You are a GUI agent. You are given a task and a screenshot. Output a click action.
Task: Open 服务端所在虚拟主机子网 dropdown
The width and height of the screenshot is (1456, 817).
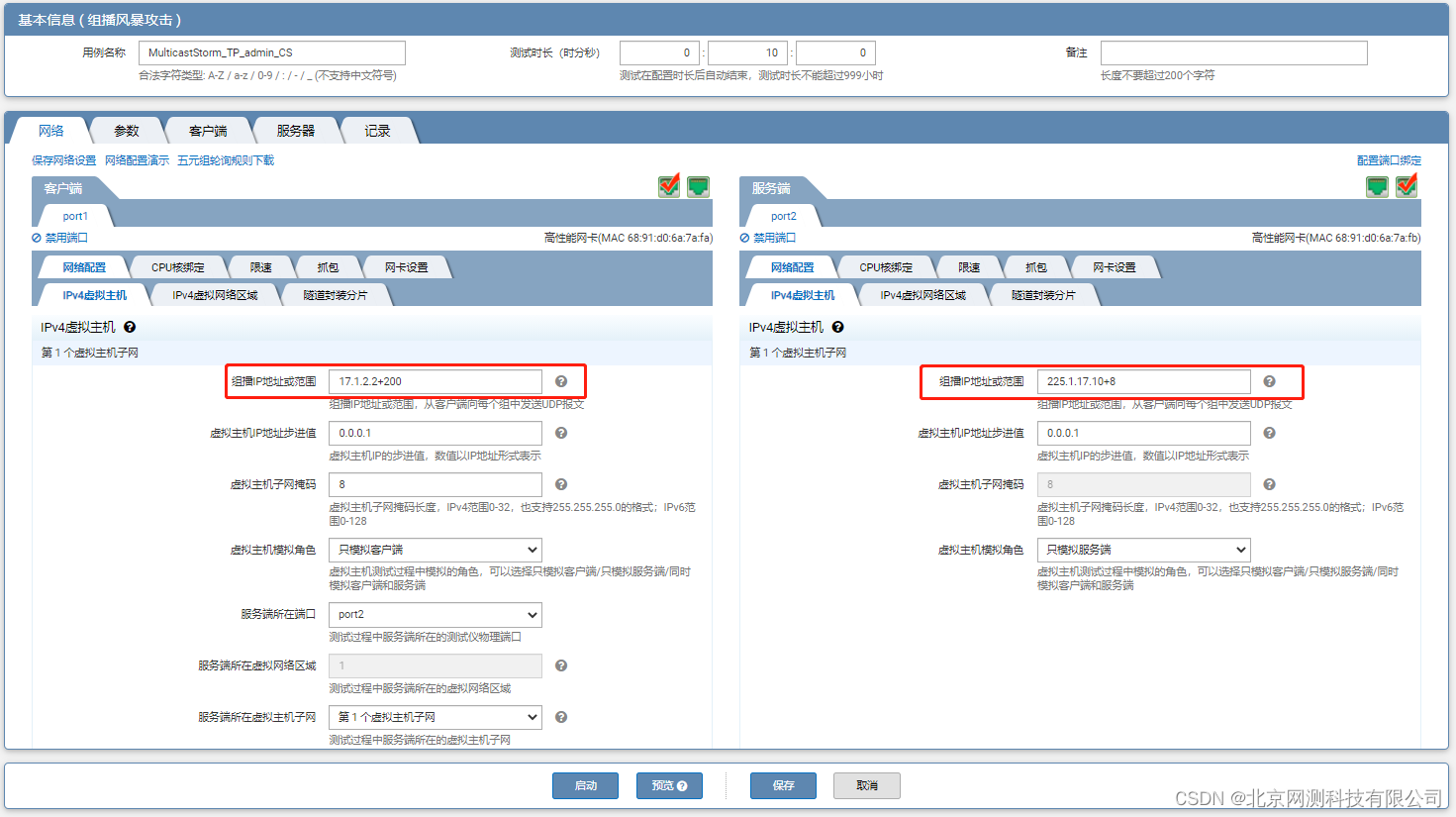pos(436,717)
